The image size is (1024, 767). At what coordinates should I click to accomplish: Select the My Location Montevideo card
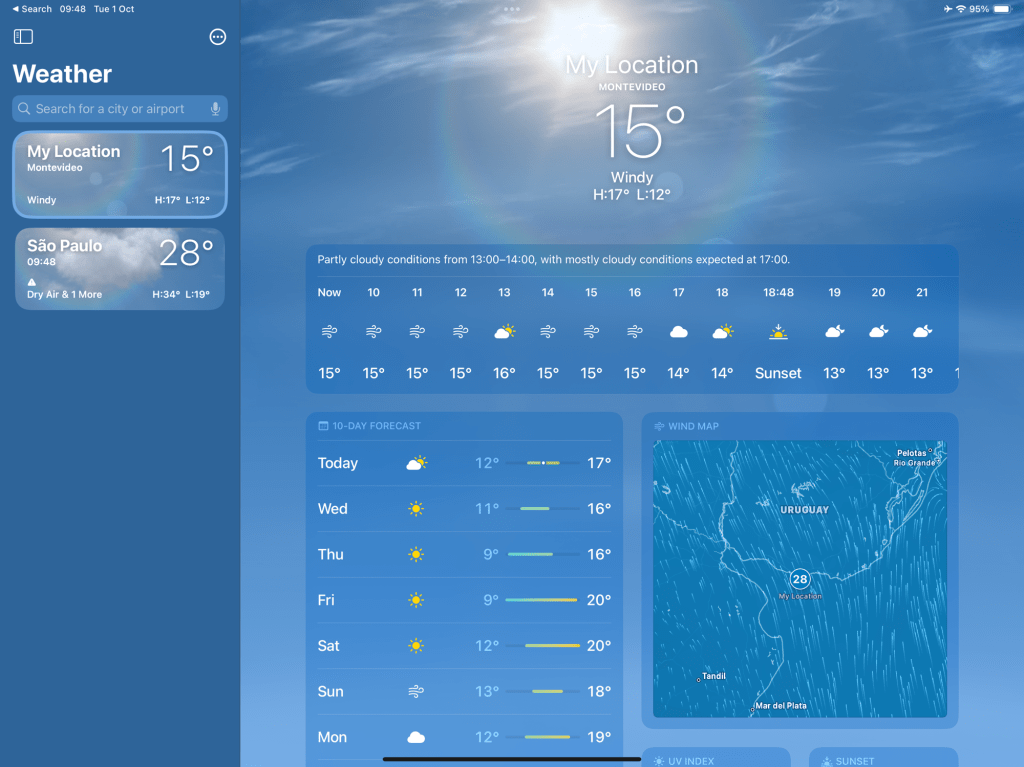point(119,174)
